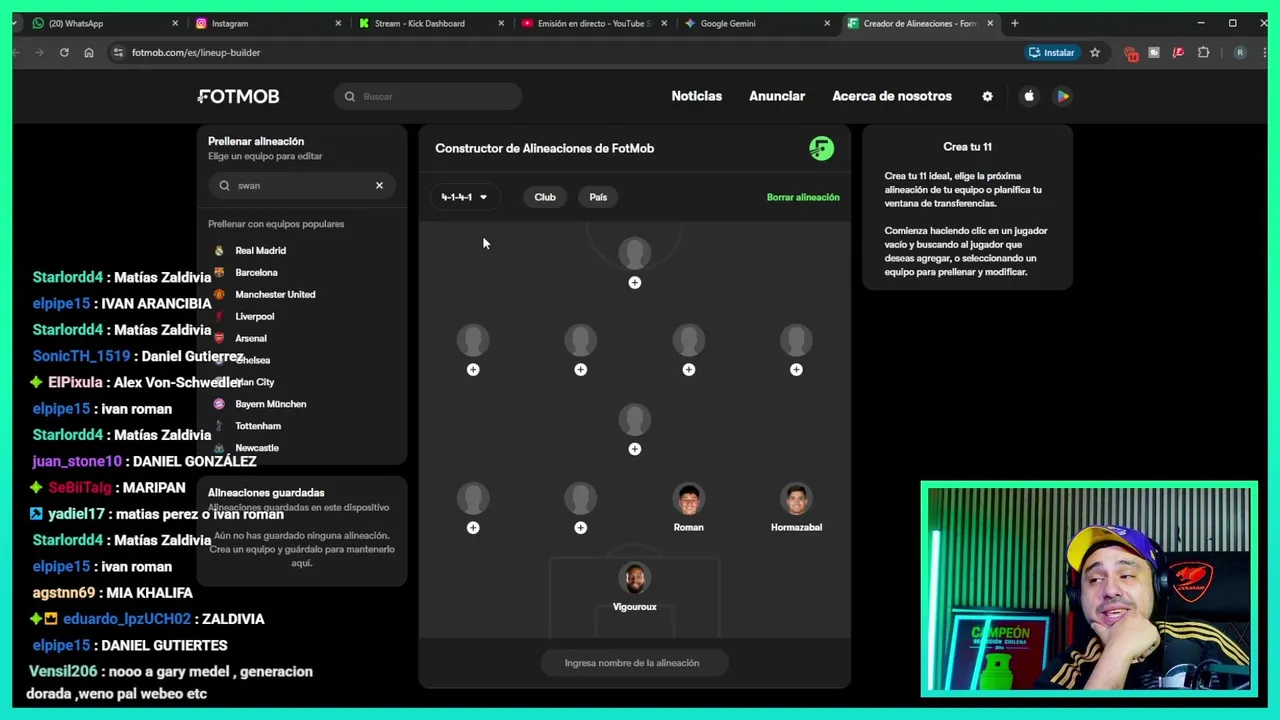The width and height of the screenshot is (1280, 720).
Task: Open the settings gear in FotMob header
Action: click(x=987, y=96)
